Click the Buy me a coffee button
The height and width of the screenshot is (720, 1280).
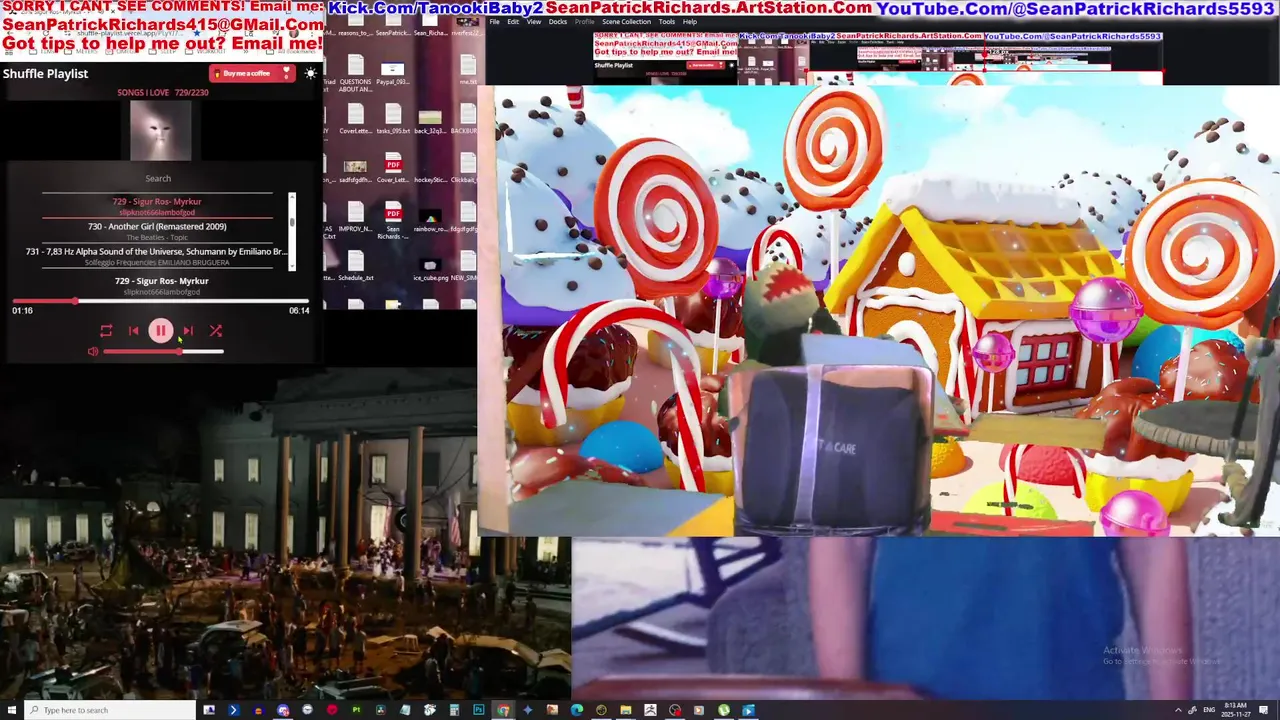(x=251, y=73)
